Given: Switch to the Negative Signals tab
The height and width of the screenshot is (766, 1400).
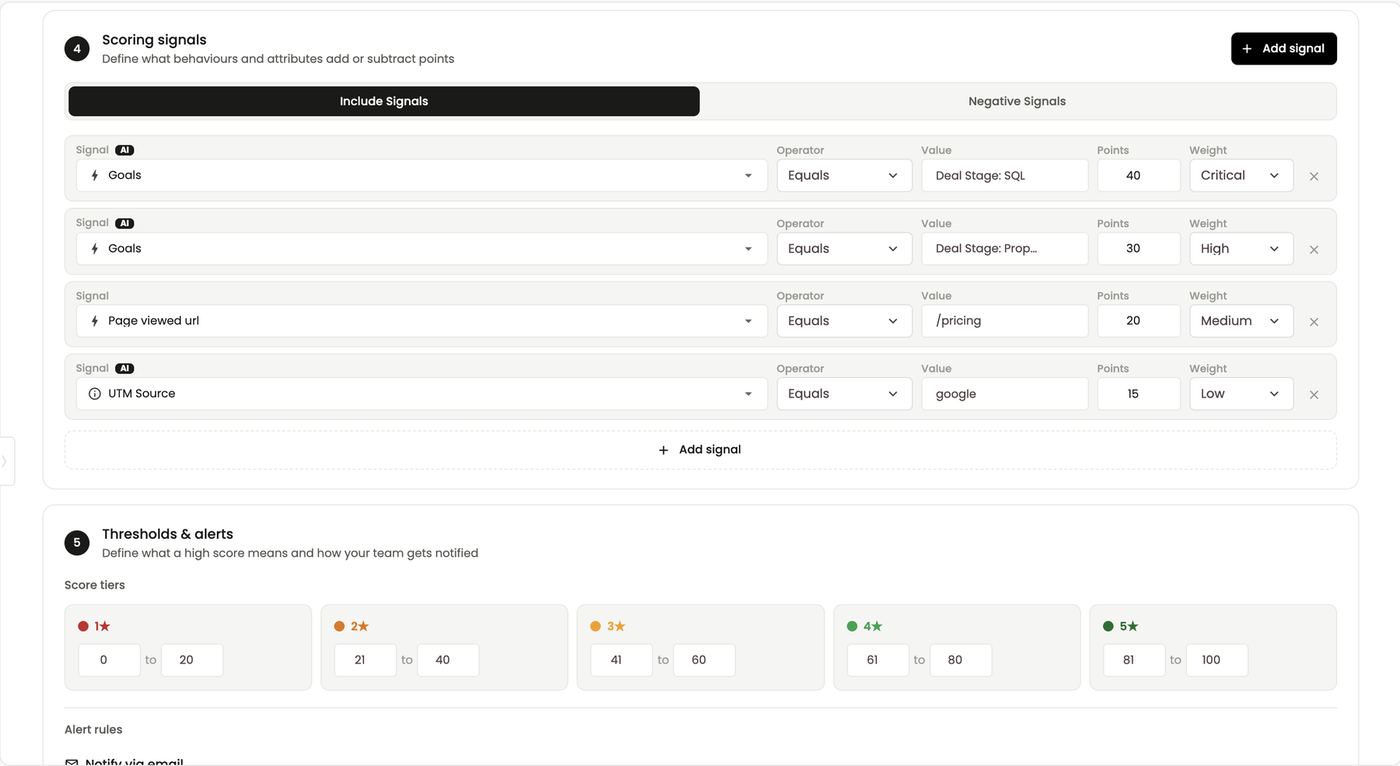Looking at the screenshot, I should click(1017, 101).
